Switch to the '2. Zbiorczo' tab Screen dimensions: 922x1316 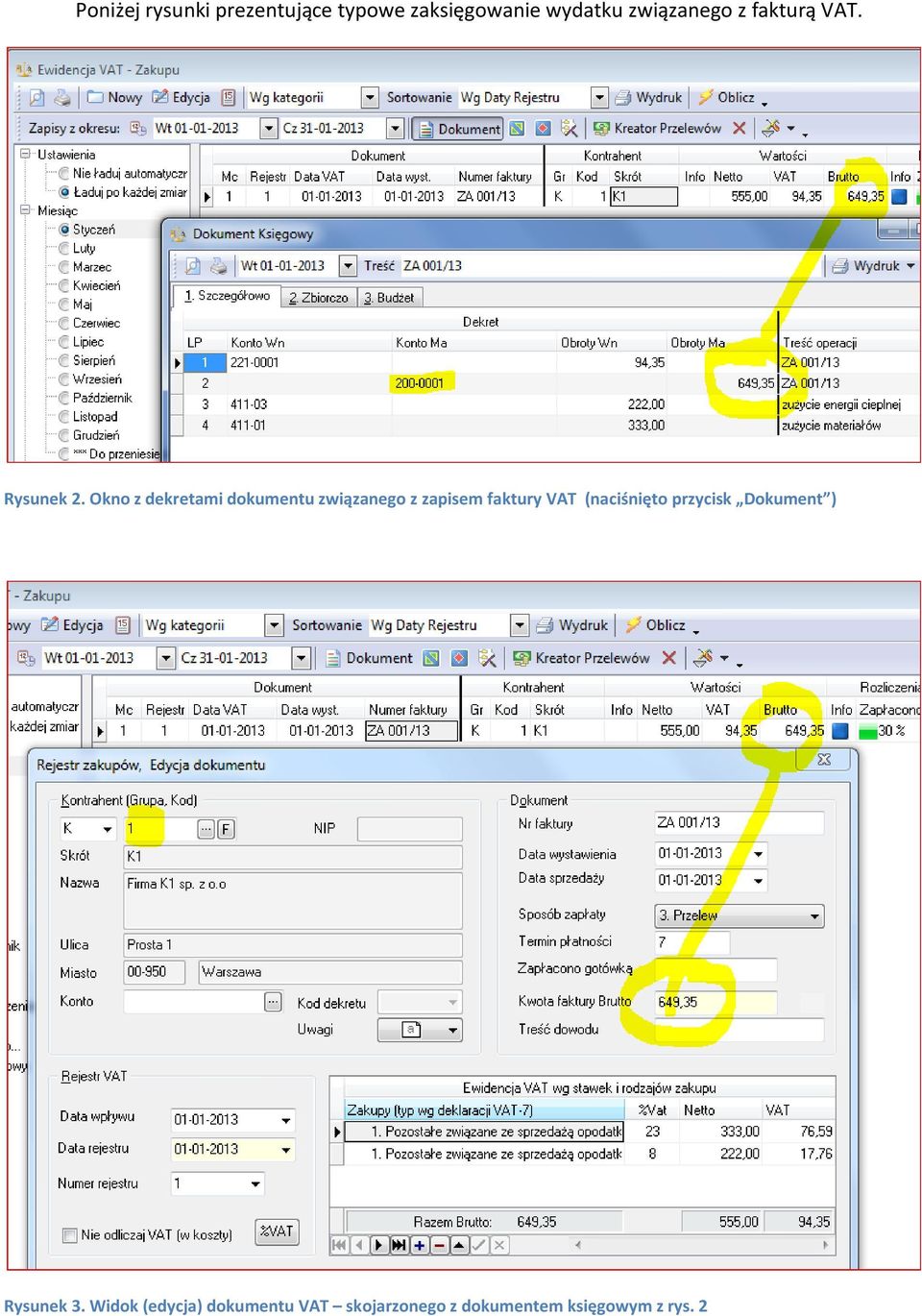point(319,298)
